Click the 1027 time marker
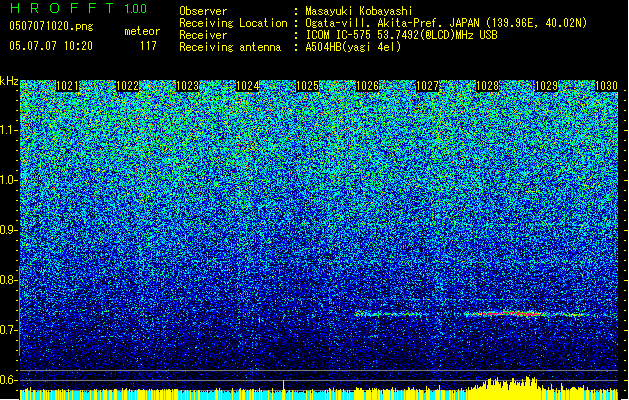This screenshot has width=629, height=400. [428, 86]
